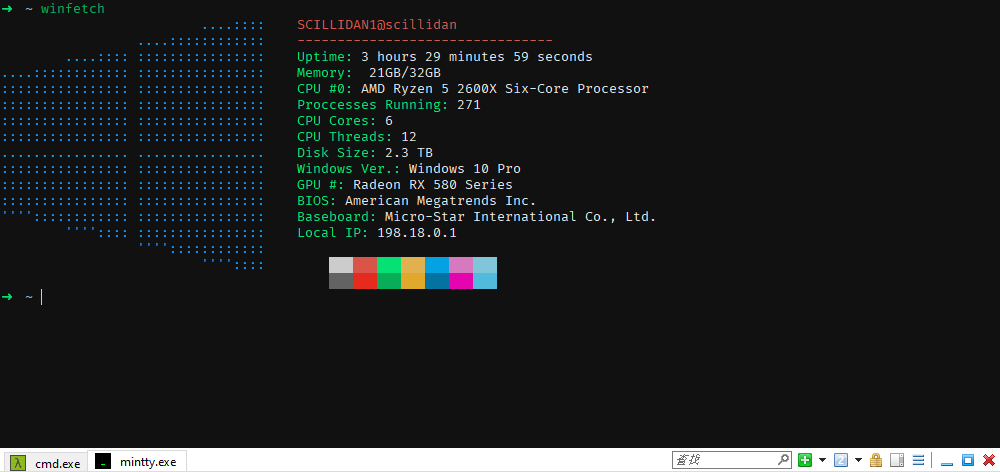1000x472 pixels.
Task: Click the magenta color block
Action: point(461,281)
